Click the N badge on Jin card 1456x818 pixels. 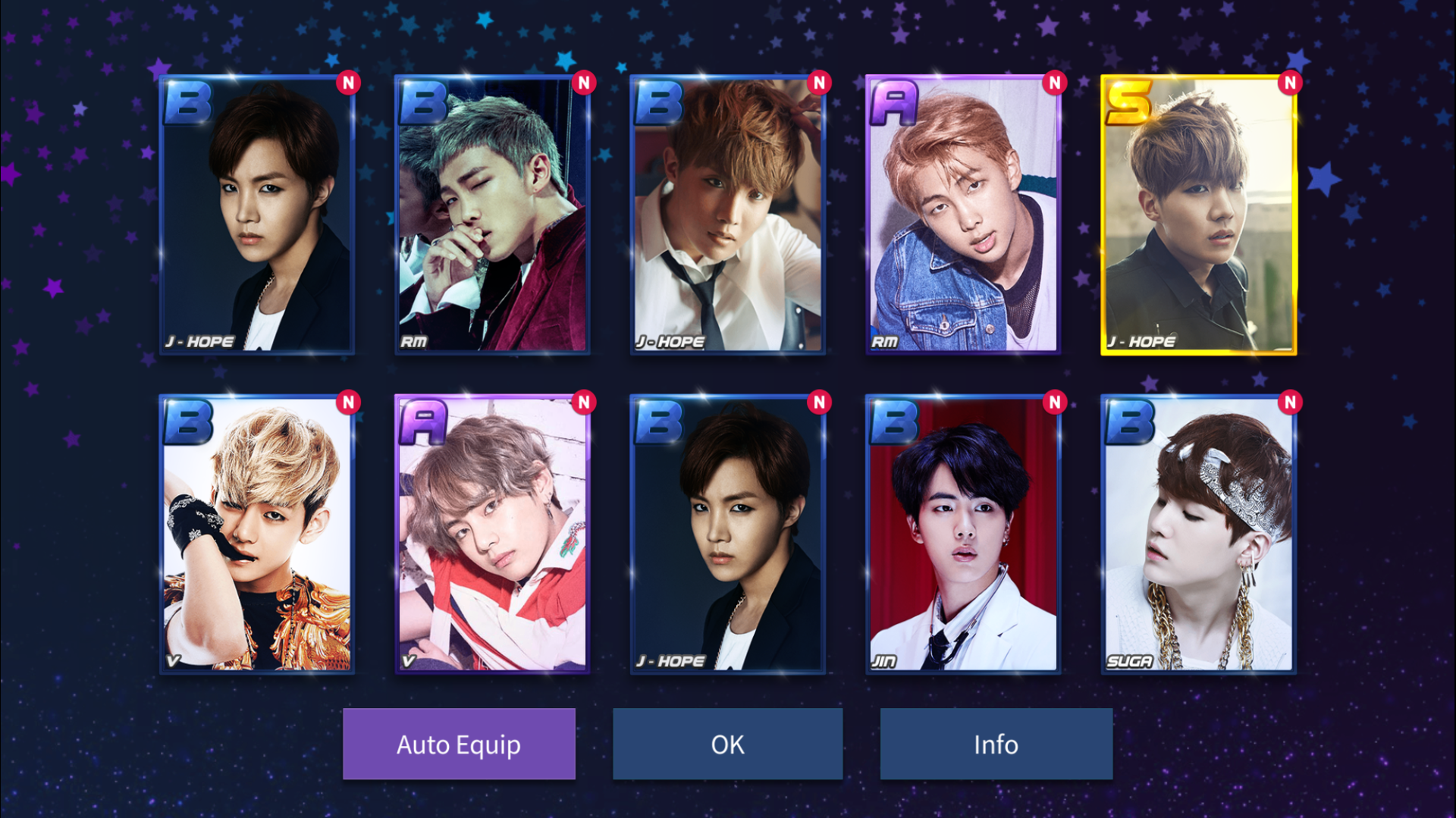1055,403
